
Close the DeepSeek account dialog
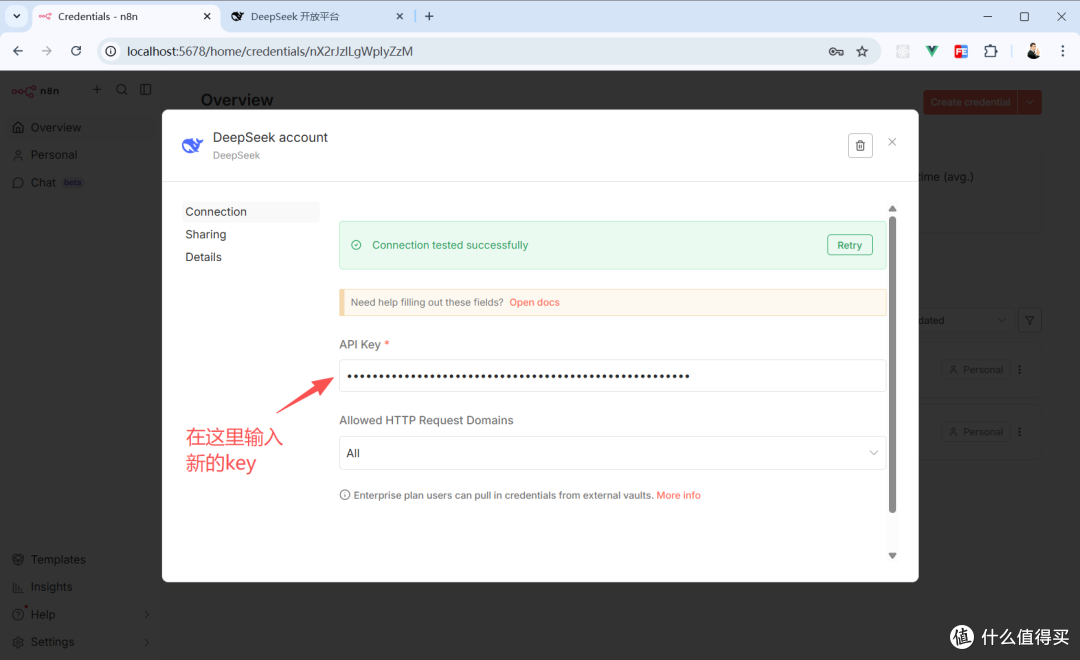(892, 142)
